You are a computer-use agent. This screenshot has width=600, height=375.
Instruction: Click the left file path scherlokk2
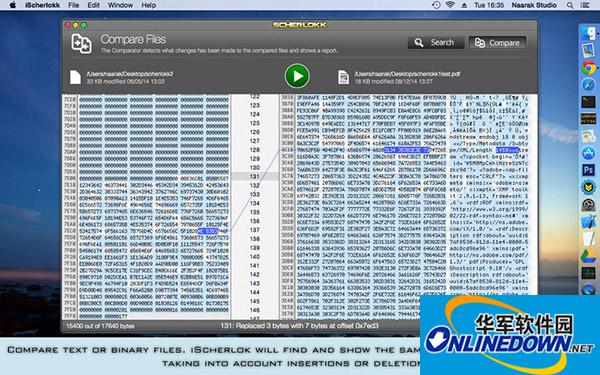coord(130,73)
